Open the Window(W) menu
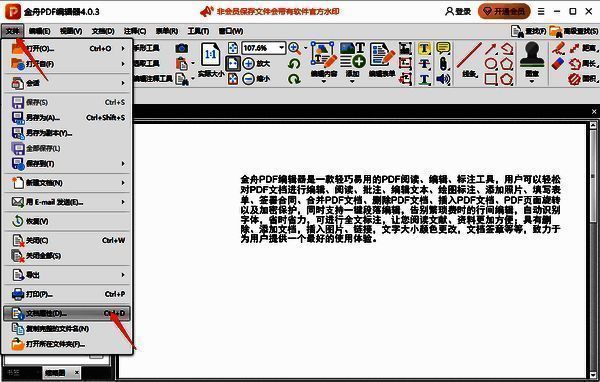 click(231, 31)
